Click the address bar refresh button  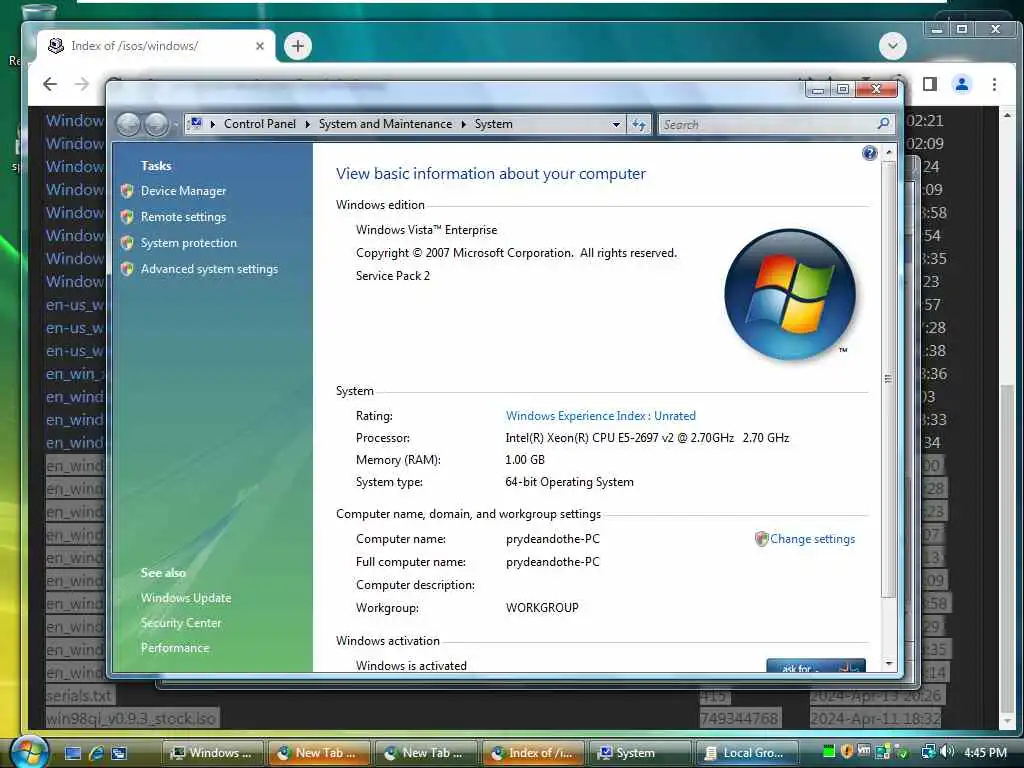(639, 124)
